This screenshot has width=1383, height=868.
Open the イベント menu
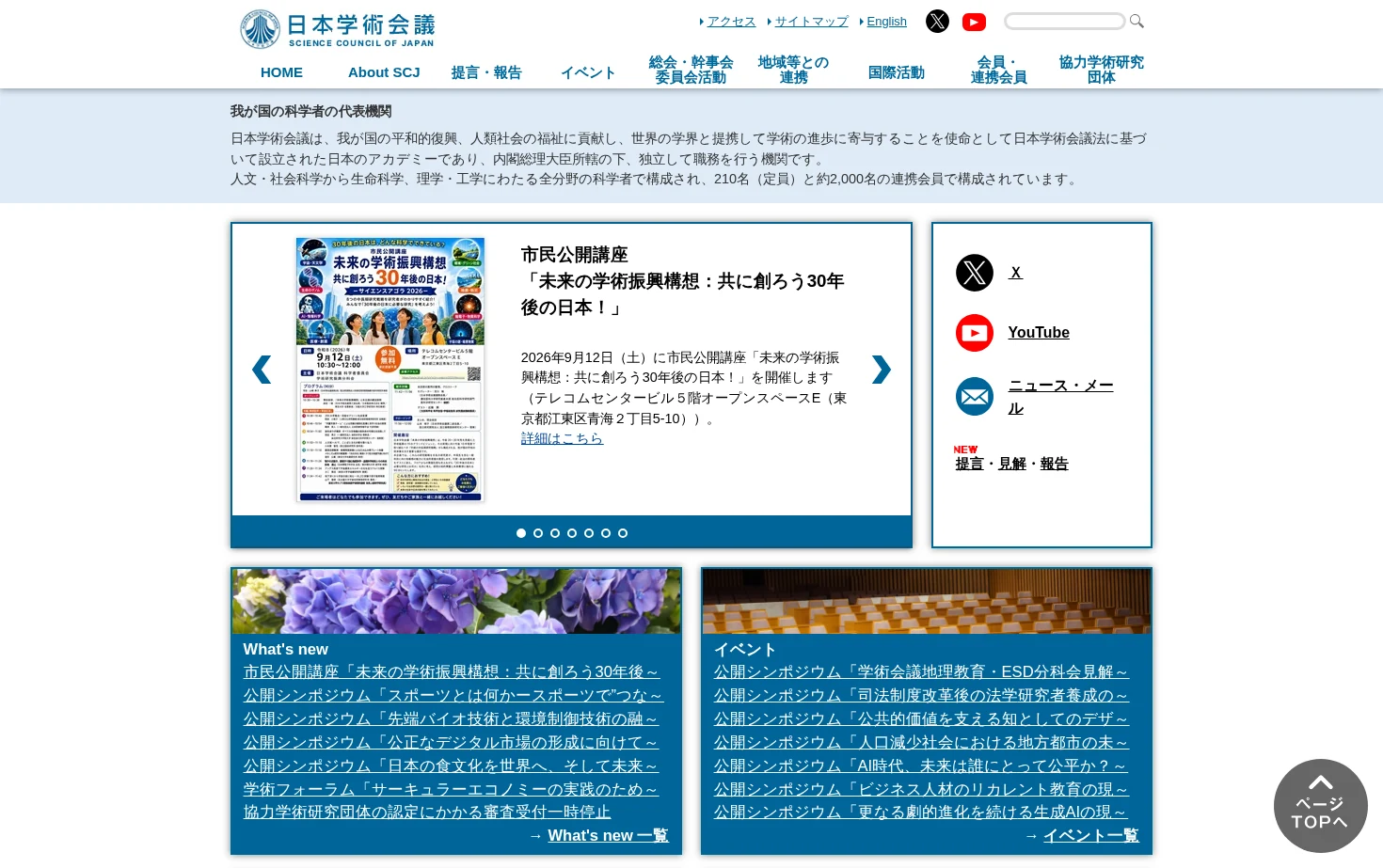(589, 72)
